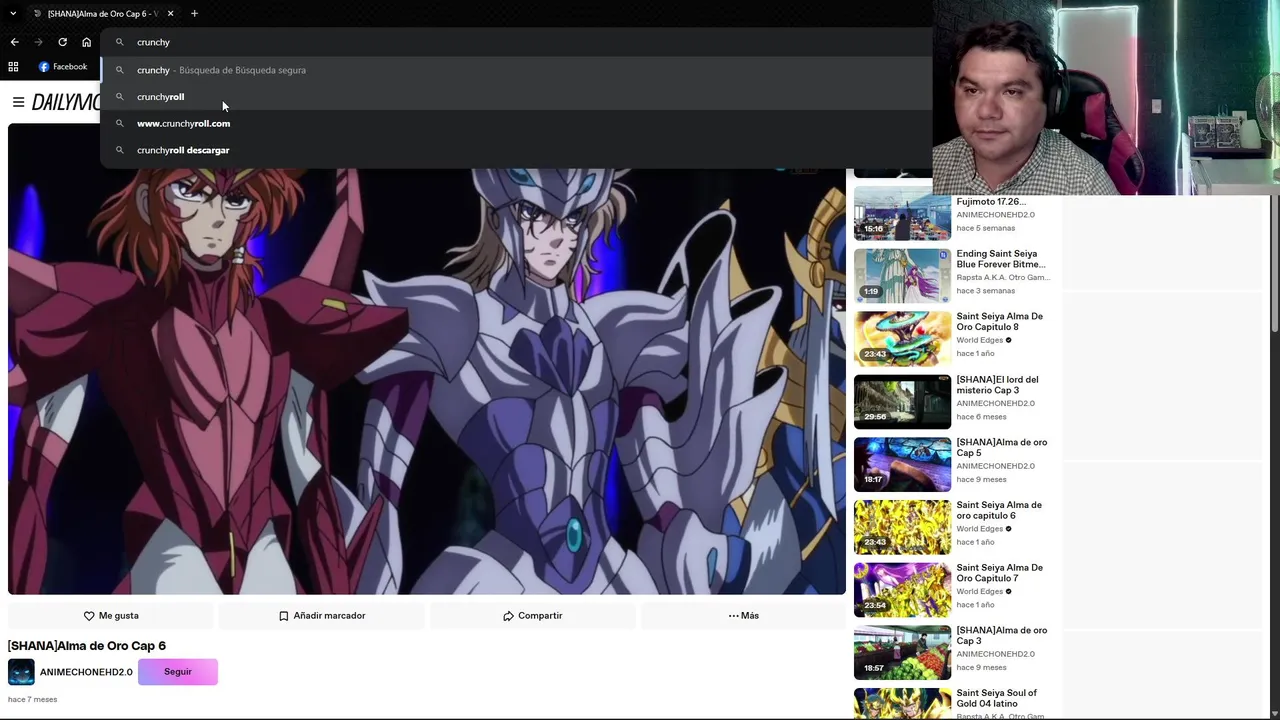
Task: Open the browser home page icon
Action: [86, 42]
